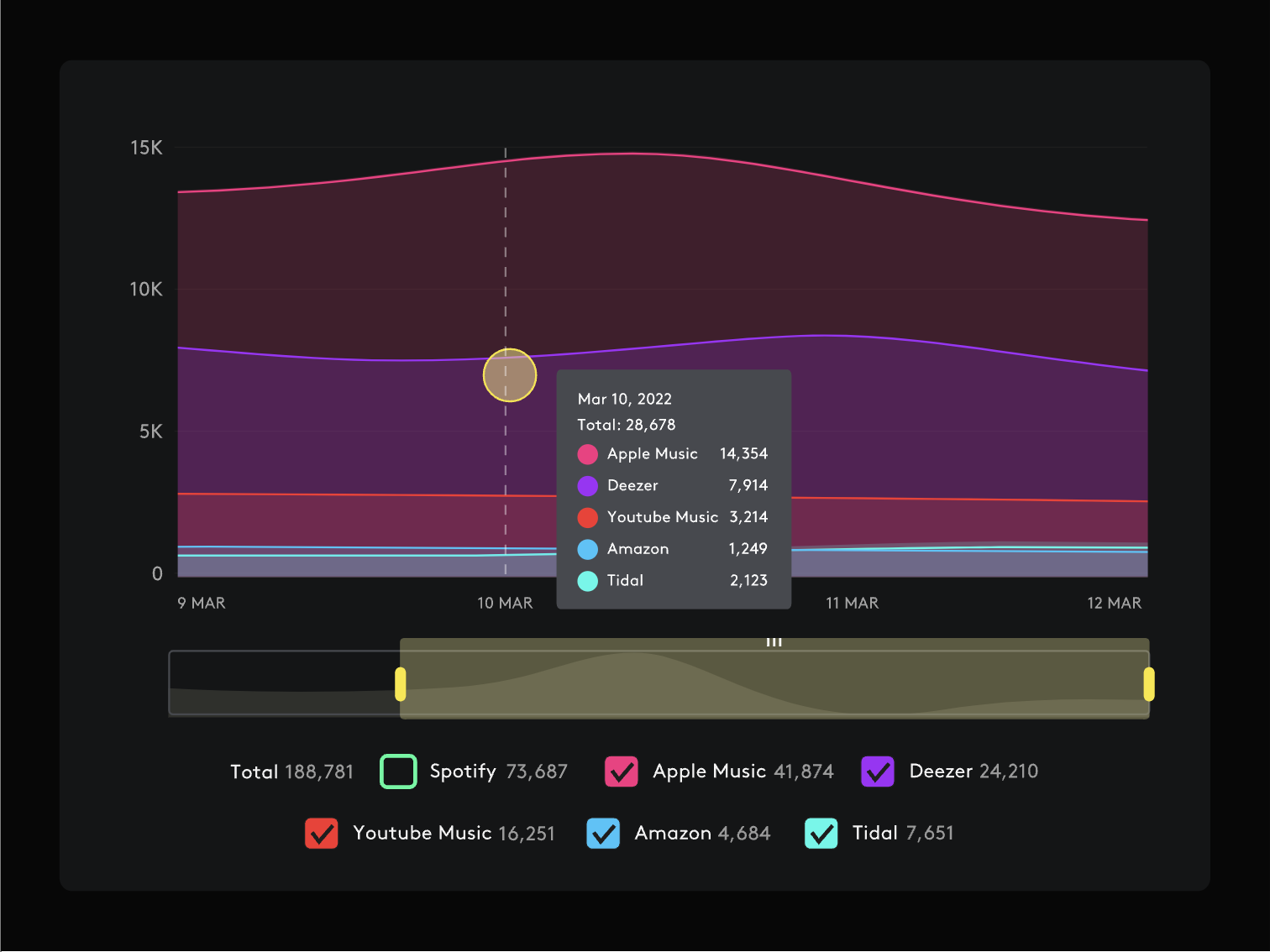The height and width of the screenshot is (952, 1270).
Task: Click the highlighted data point circle
Action: [x=510, y=375]
